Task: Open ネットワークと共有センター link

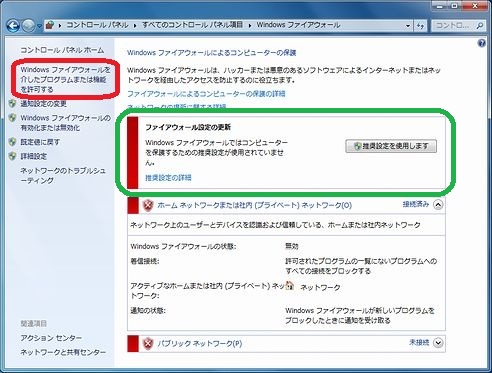Action: [x=63, y=352]
